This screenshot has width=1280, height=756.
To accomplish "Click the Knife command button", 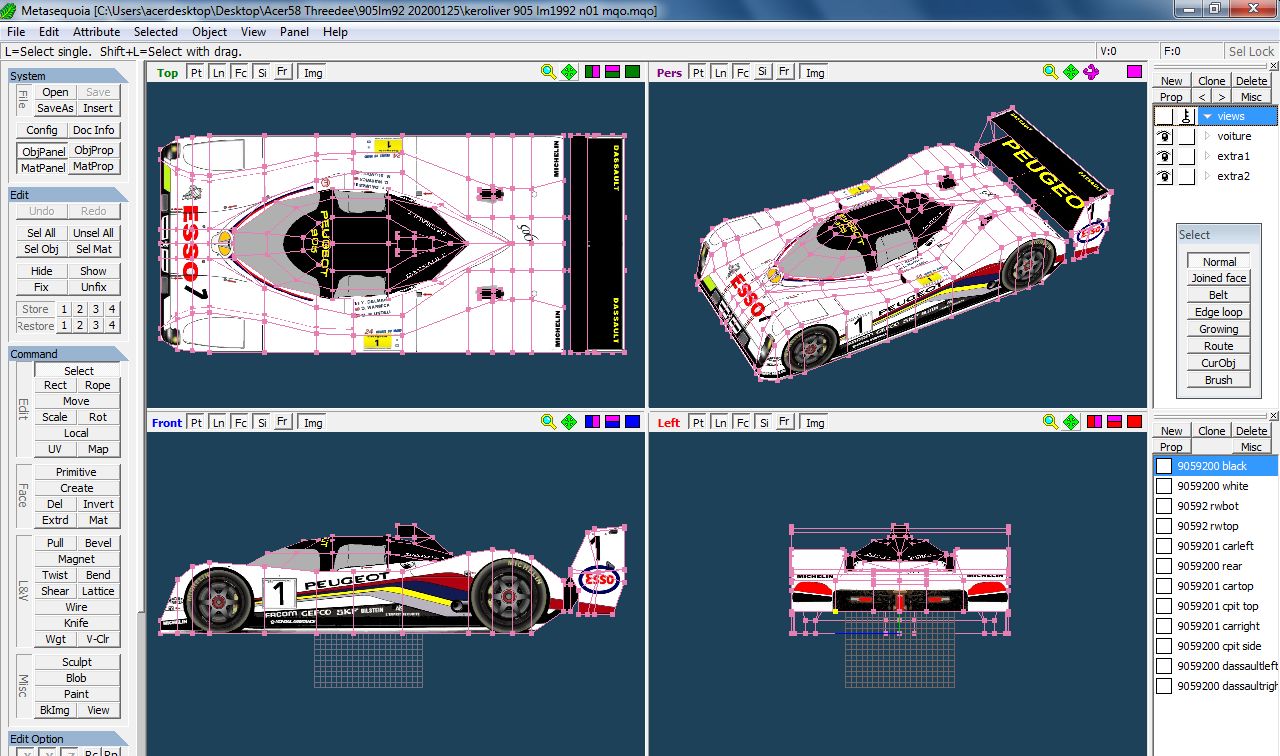I will (x=76, y=623).
